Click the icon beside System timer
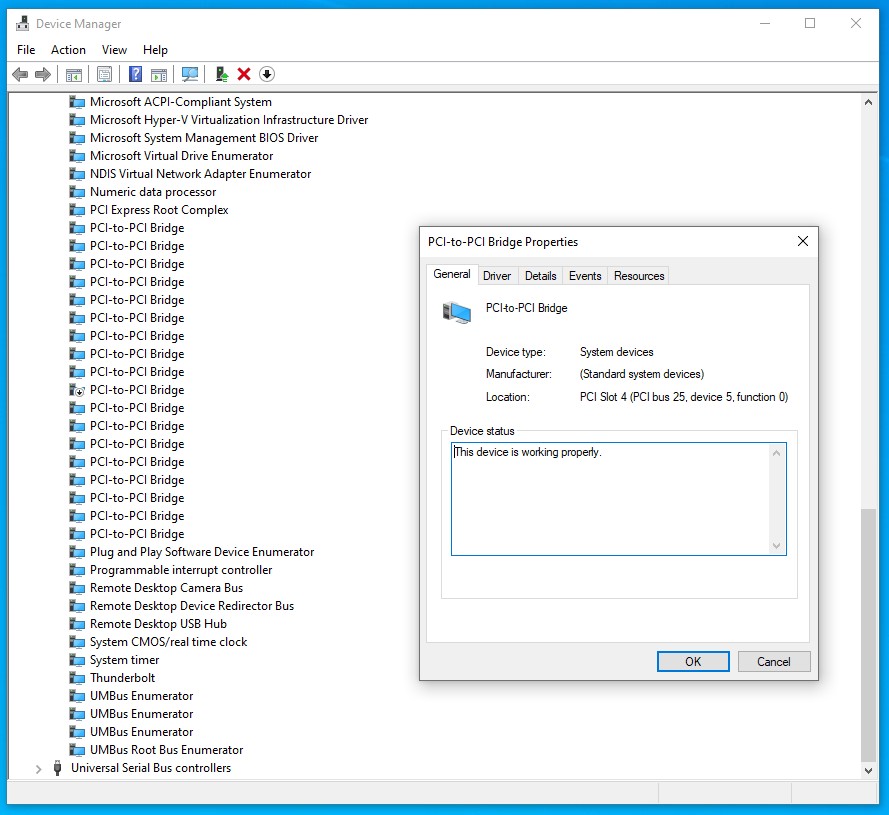889x815 pixels. [77, 660]
